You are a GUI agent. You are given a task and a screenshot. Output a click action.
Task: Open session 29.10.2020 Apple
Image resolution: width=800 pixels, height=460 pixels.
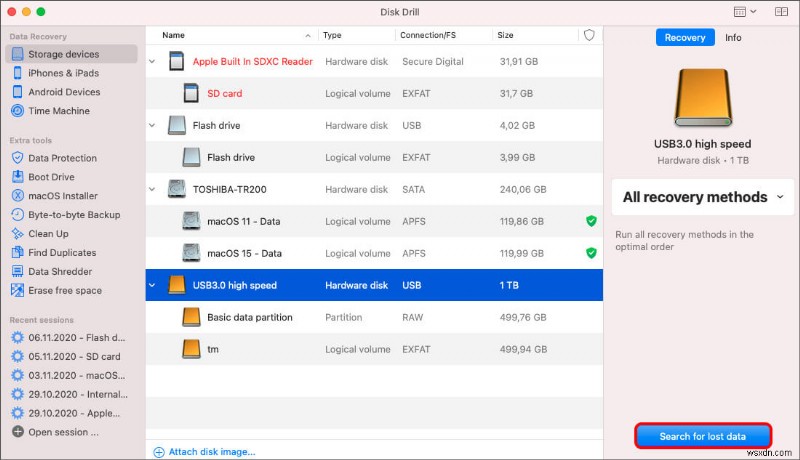(74, 413)
